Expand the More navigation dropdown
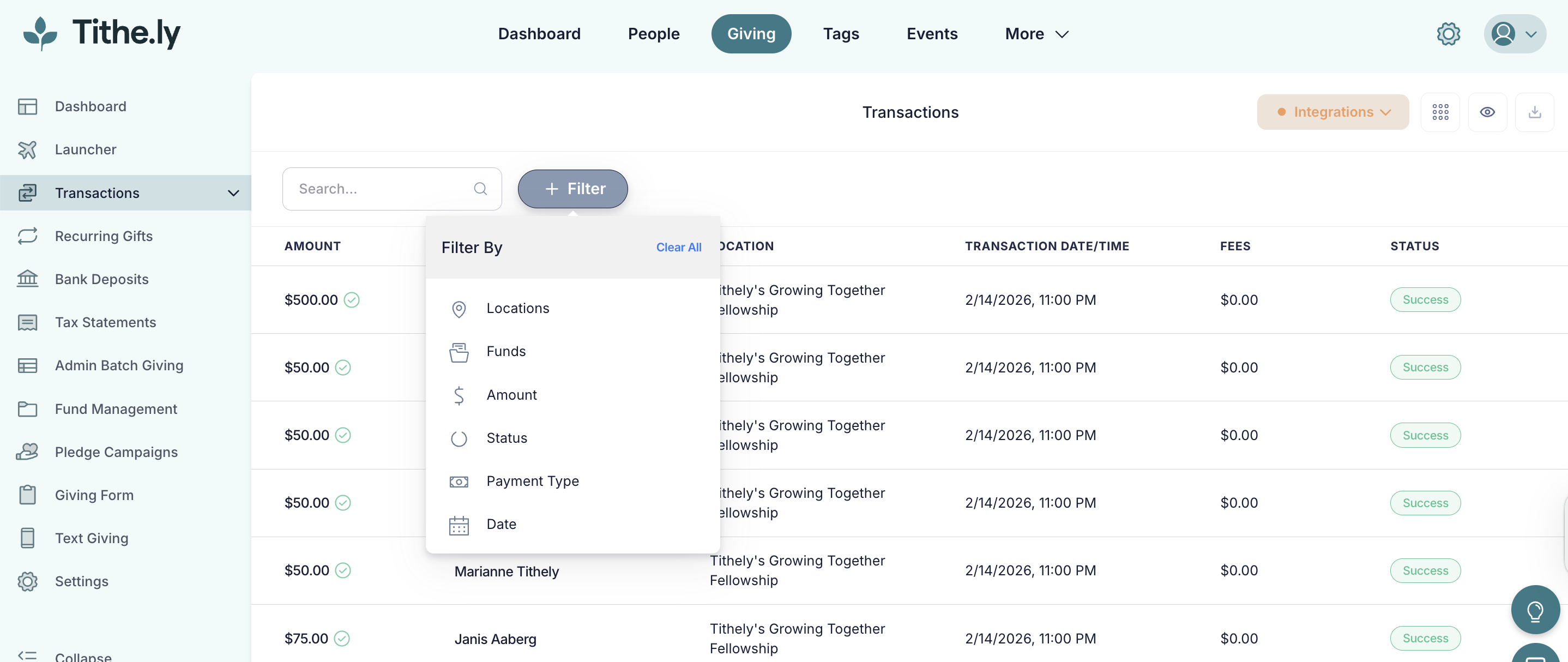The image size is (1568, 662). click(1036, 34)
